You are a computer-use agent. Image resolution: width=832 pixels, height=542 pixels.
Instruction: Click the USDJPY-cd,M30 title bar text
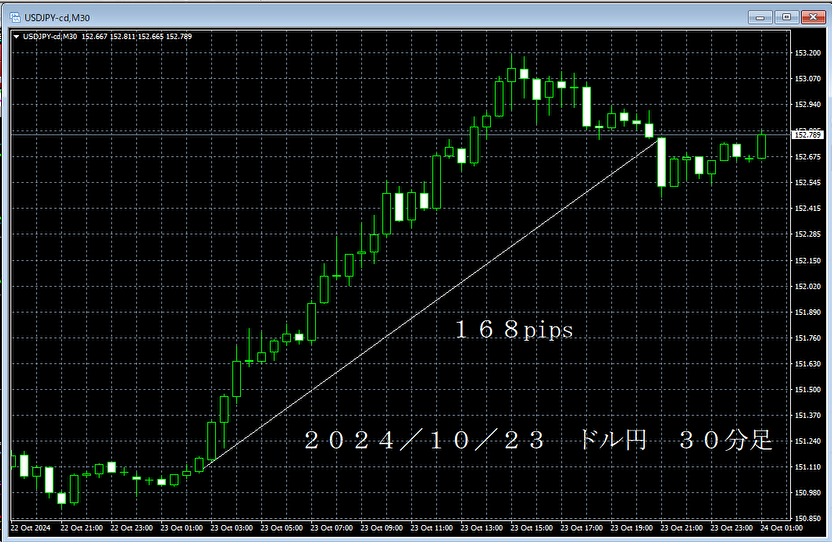(x=57, y=18)
